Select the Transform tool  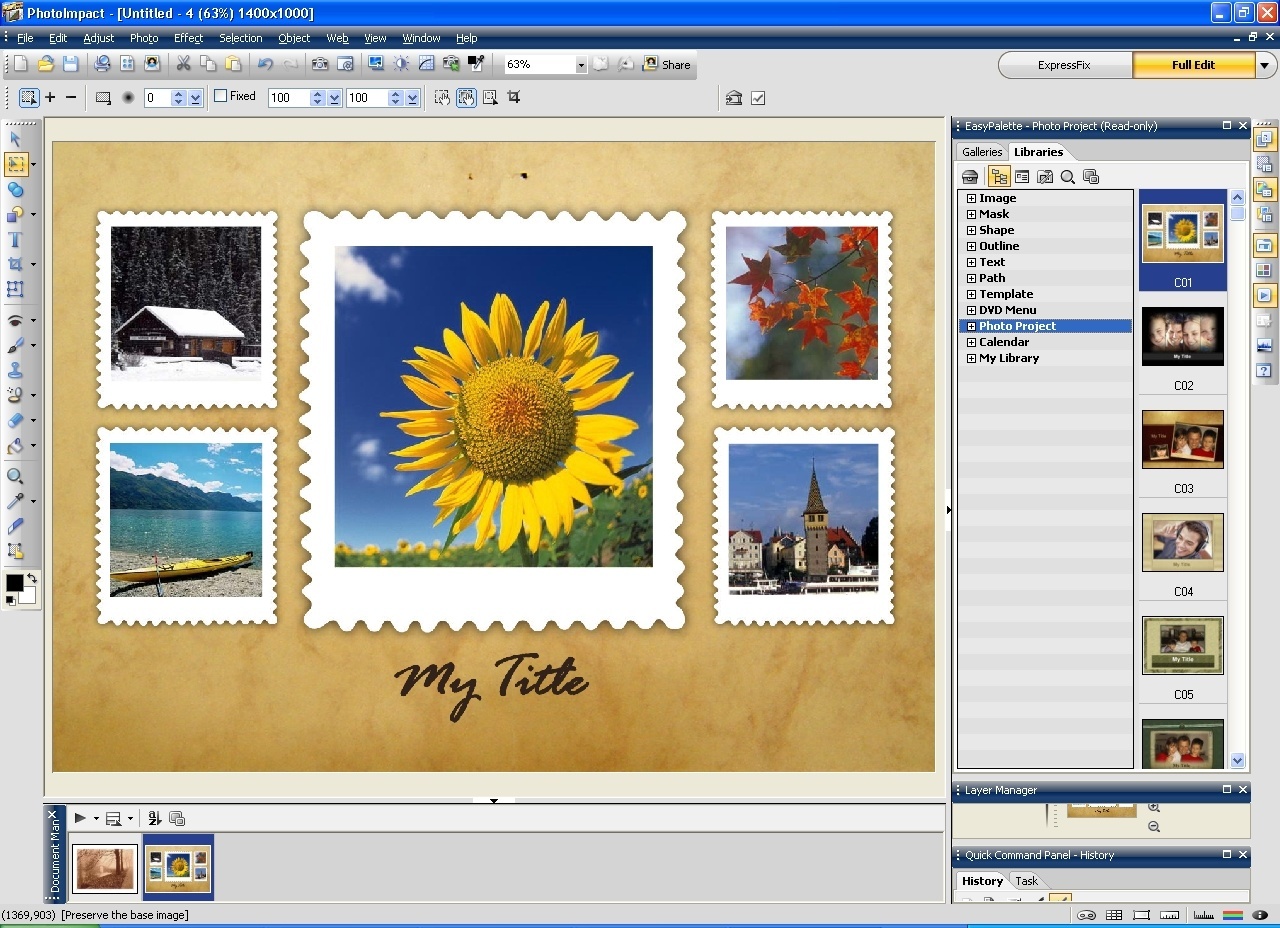point(15,290)
